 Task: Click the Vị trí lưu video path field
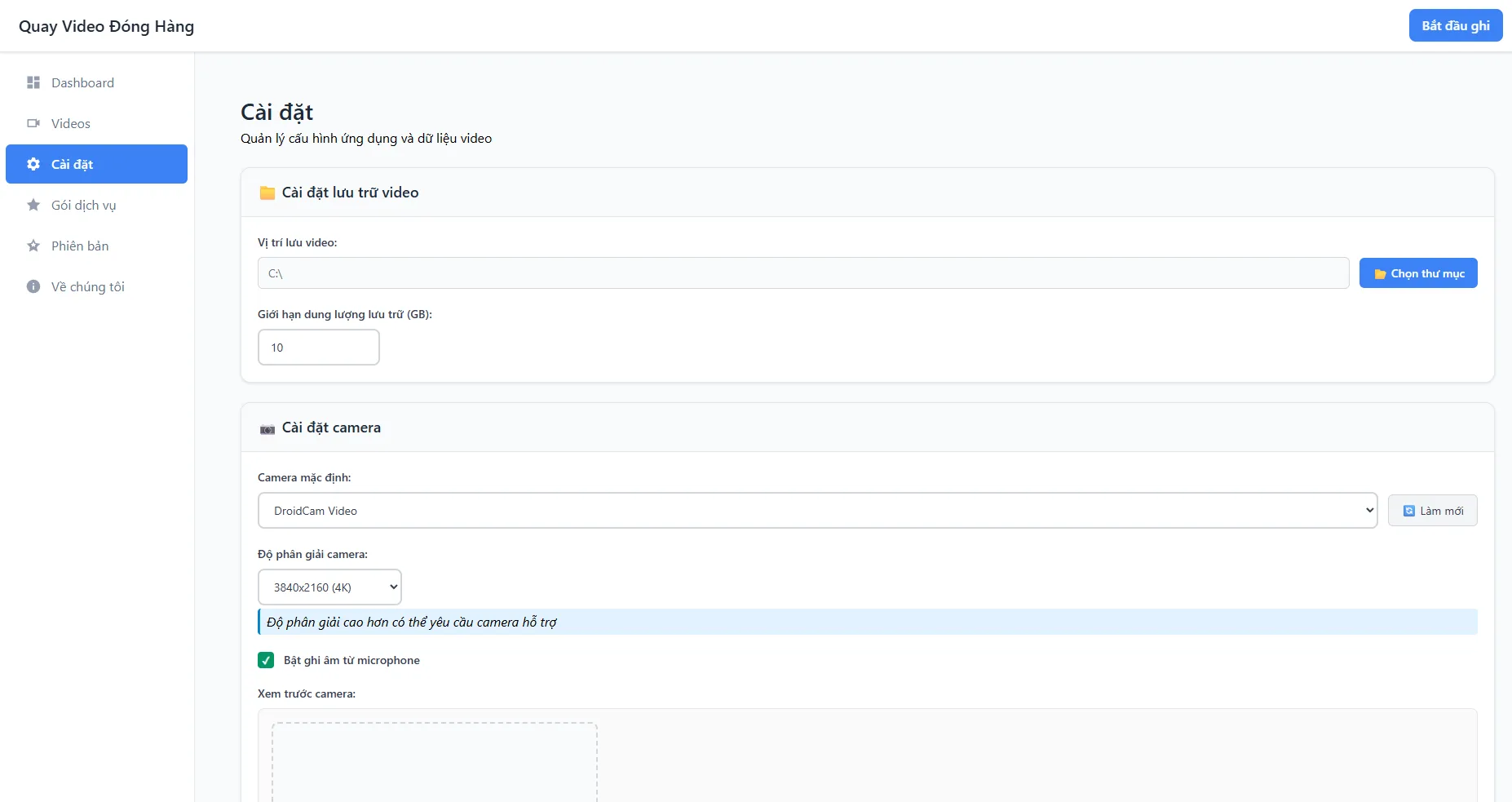tap(803, 273)
